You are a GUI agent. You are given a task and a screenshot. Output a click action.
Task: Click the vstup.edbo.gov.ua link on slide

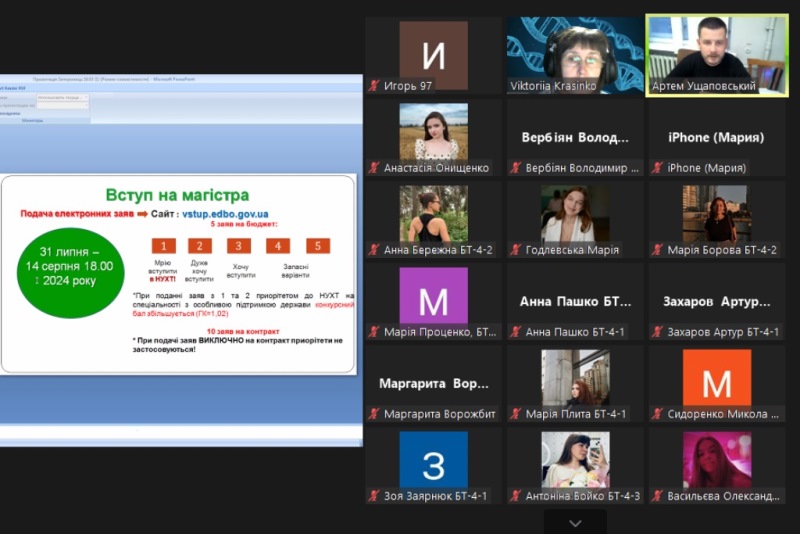coord(225,214)
